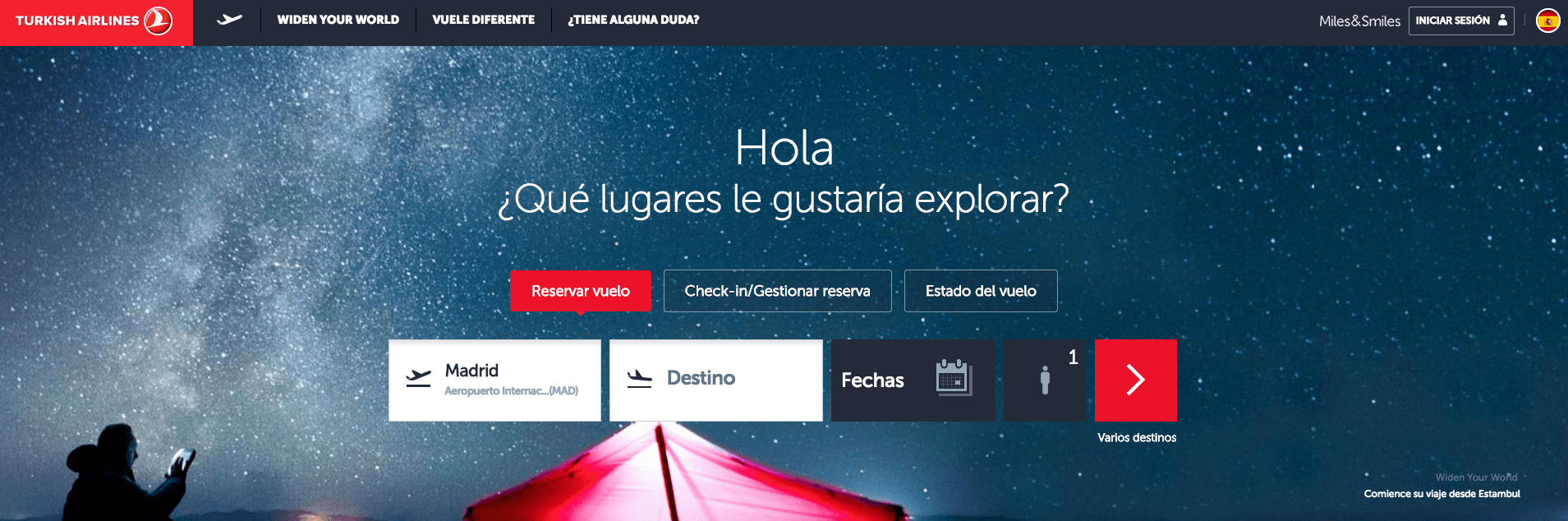Open the Fechas date picker
The height and width of the screenshot is (521, 1568).
pyautogui.click(x=913, y=380)
